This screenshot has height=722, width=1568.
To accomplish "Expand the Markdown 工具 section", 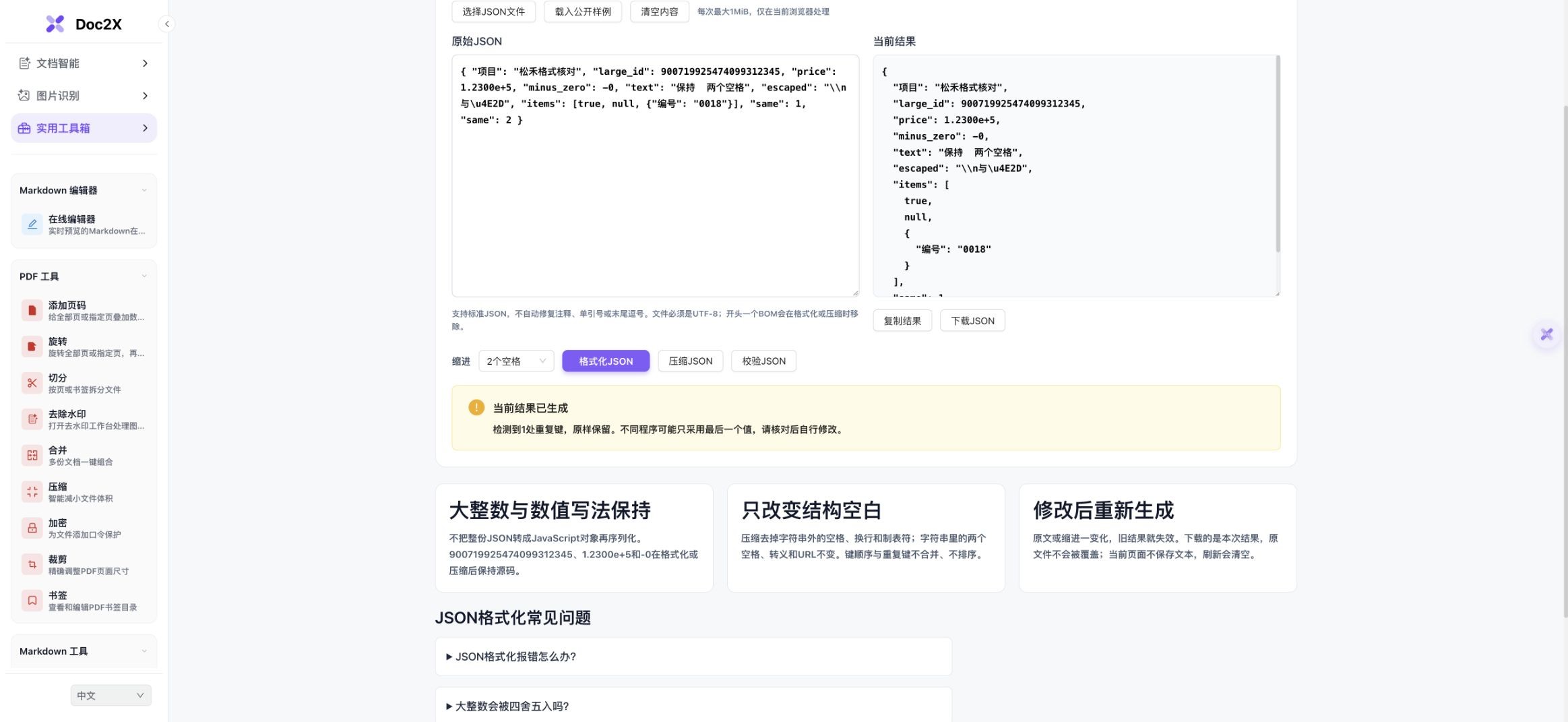I will (144, 651).
